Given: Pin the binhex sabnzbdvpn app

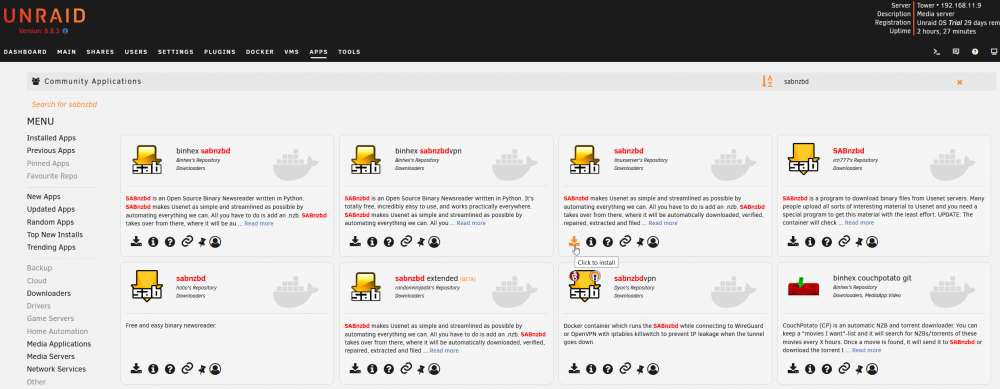Looking at the screenshot, I should coord(422,242).
